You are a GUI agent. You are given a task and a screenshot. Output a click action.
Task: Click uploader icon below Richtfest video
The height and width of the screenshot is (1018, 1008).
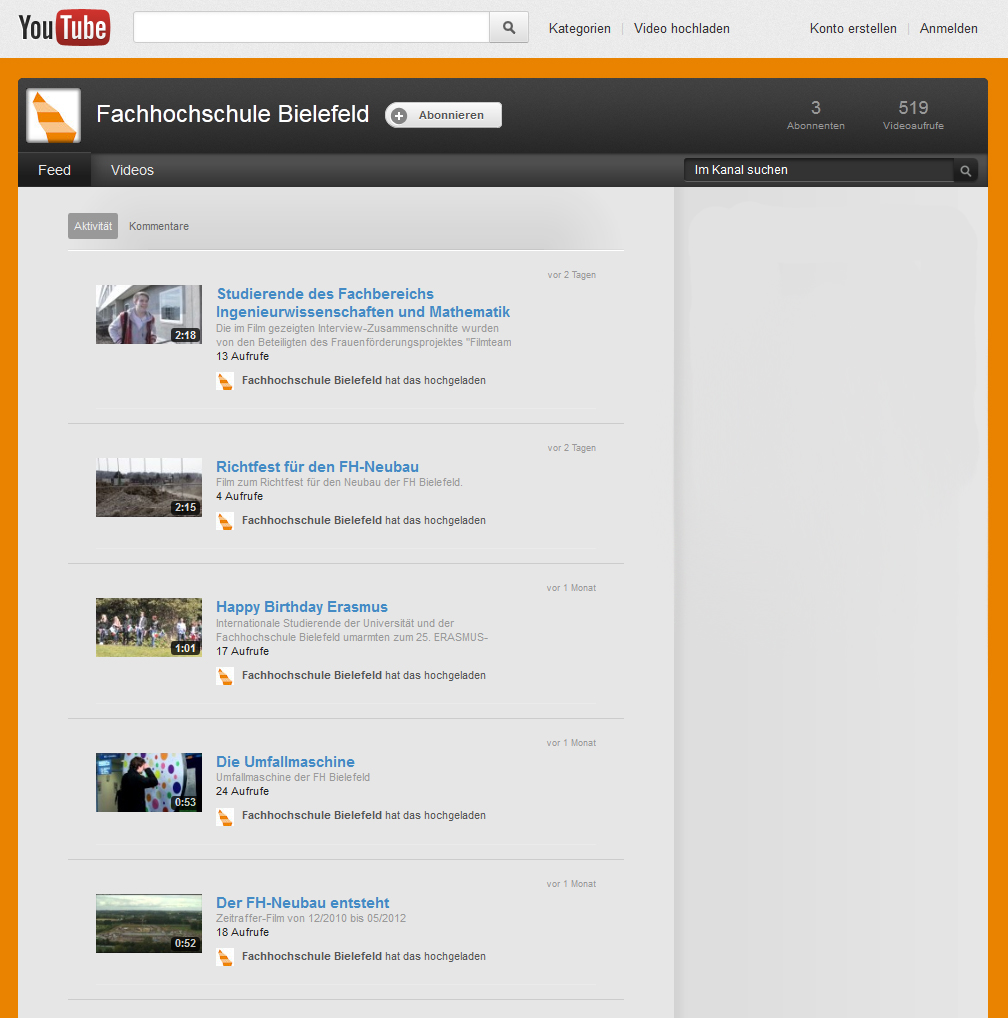(x=225, y=521)
